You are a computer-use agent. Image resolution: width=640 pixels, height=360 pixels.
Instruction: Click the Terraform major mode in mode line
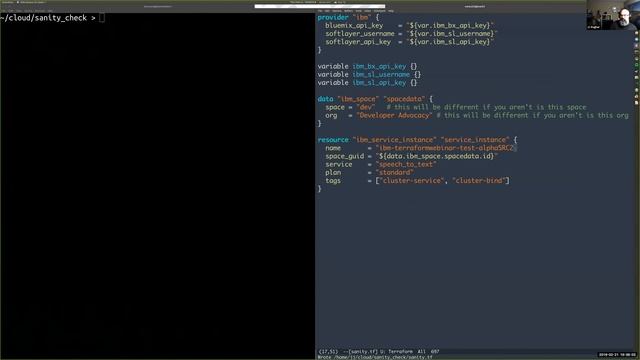pos(400,351)
